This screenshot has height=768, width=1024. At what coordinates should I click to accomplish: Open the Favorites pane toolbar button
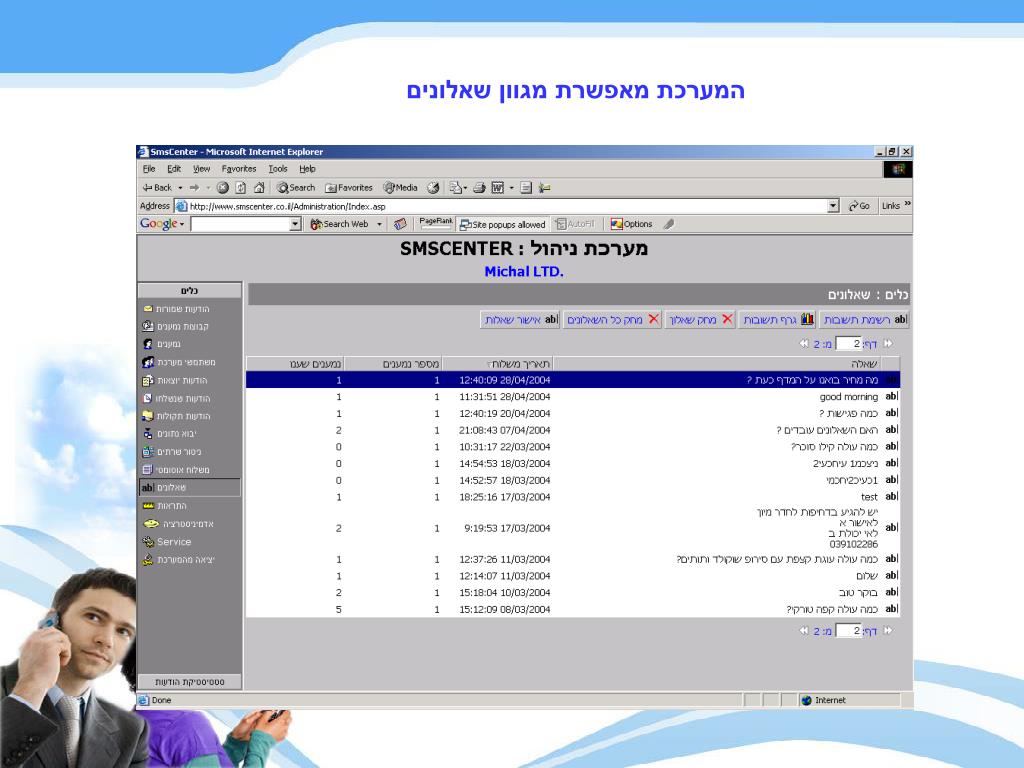tap(349, 187)
